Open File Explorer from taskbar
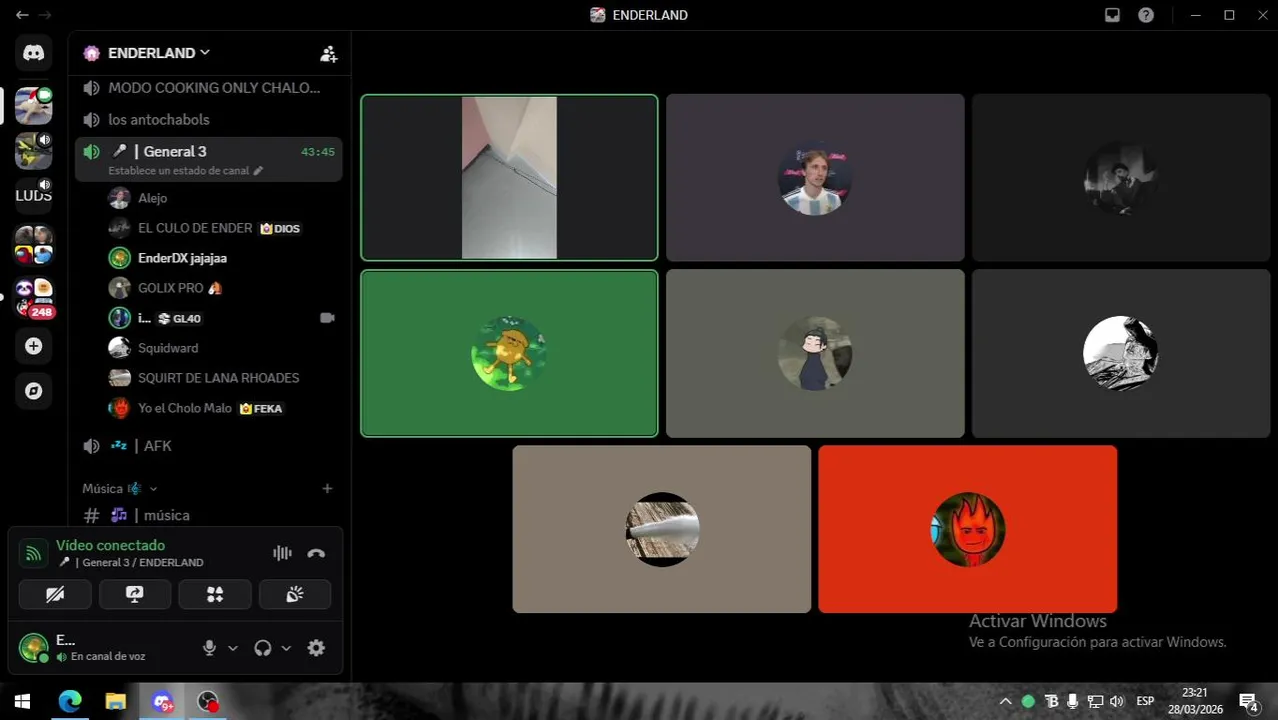Screen dimensions: 1278x720 click(115, 702)
